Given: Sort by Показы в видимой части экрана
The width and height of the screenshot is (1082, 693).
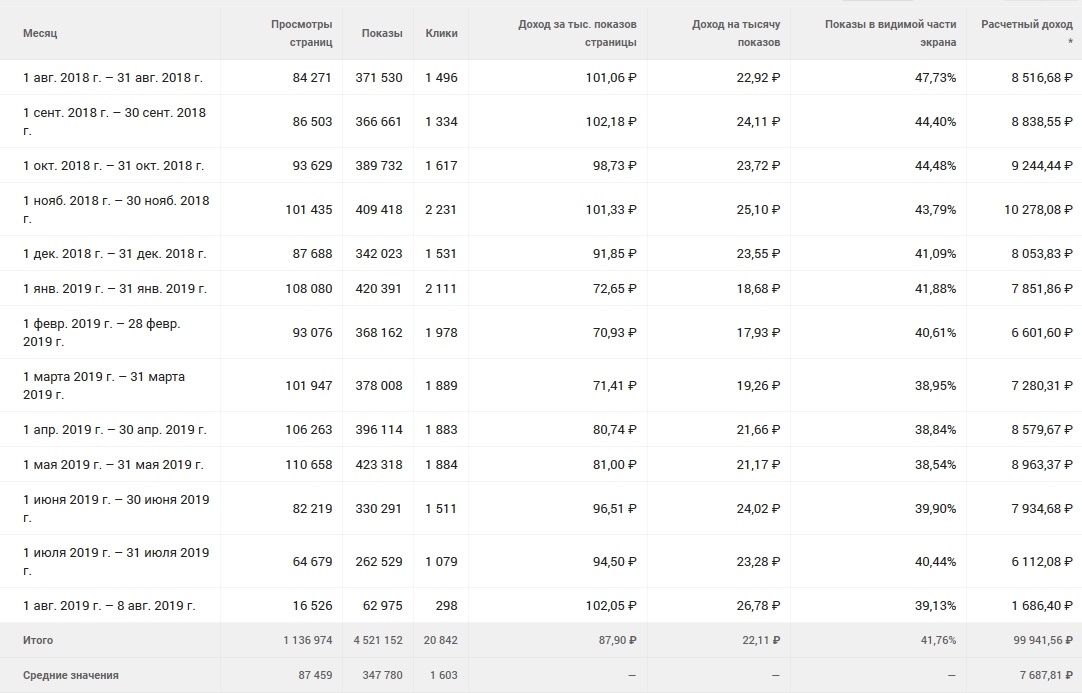Looking at the screenshot, I should [x=890, y=33].
